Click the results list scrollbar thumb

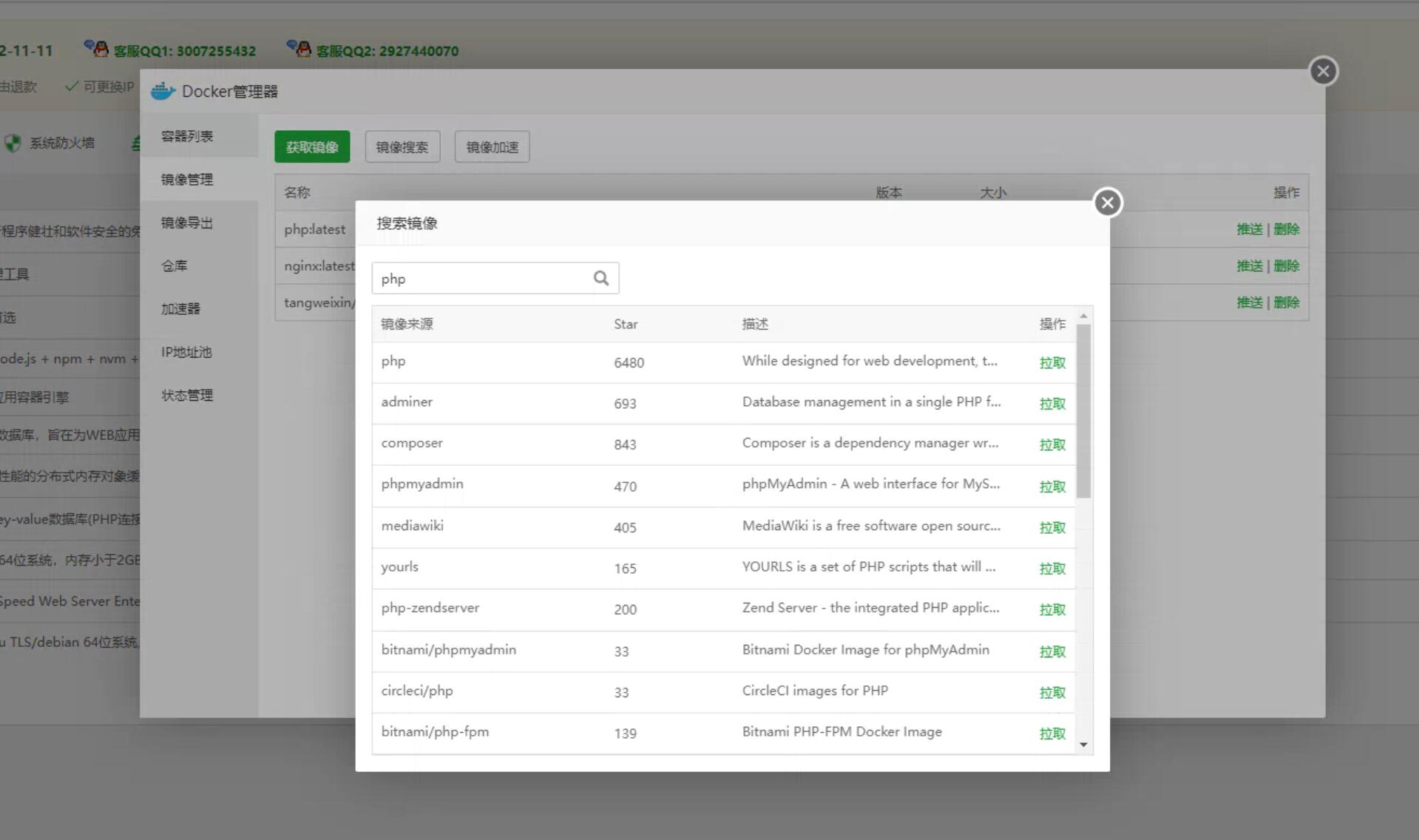click(x=1083, y=411)
